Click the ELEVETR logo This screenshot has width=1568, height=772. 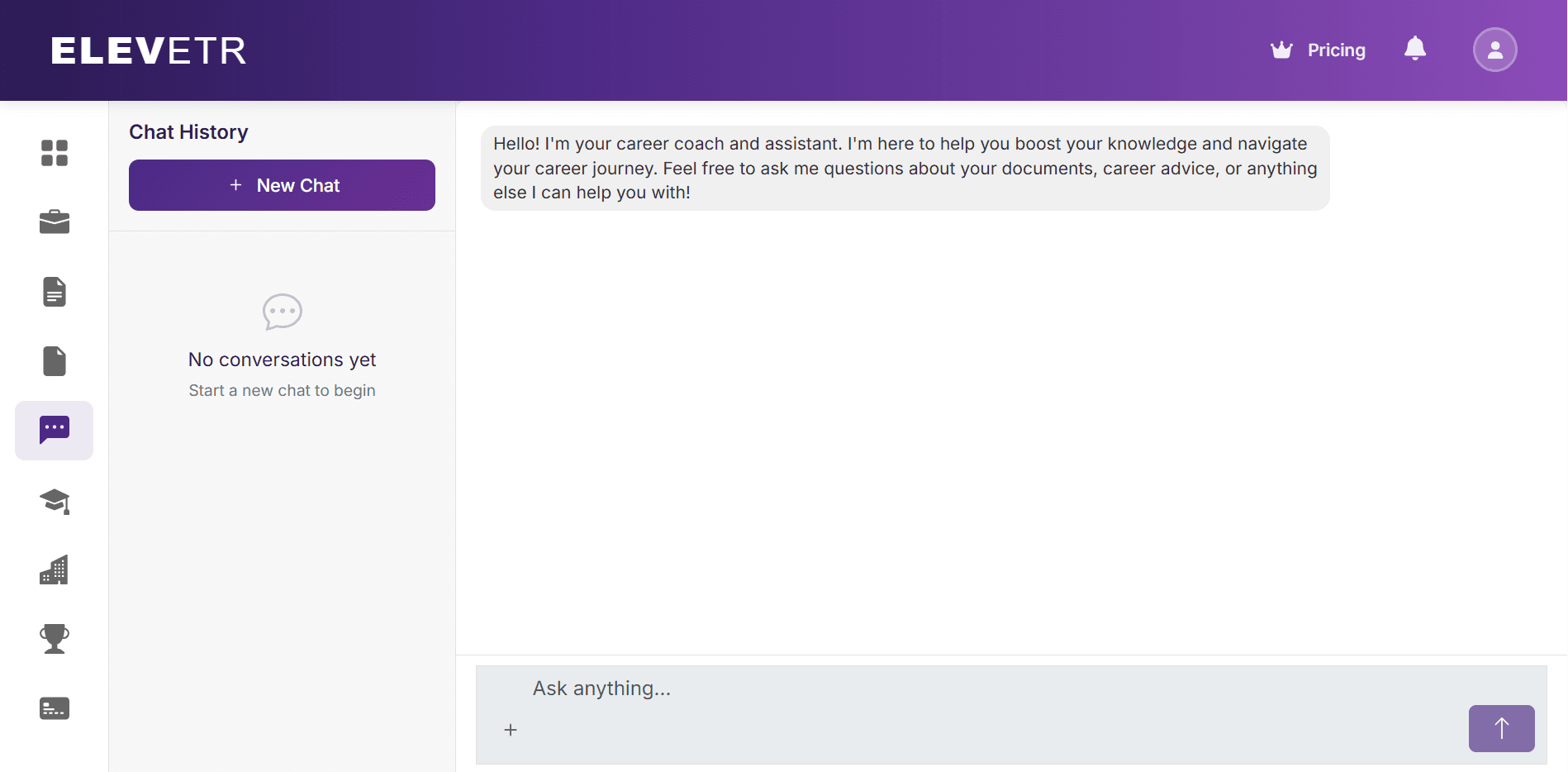[x=149, y=50]
